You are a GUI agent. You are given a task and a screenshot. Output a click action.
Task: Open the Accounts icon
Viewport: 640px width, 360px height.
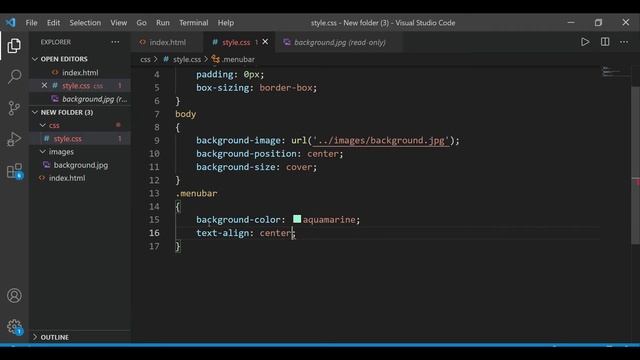pyautogui.click(x=14, y=296)
